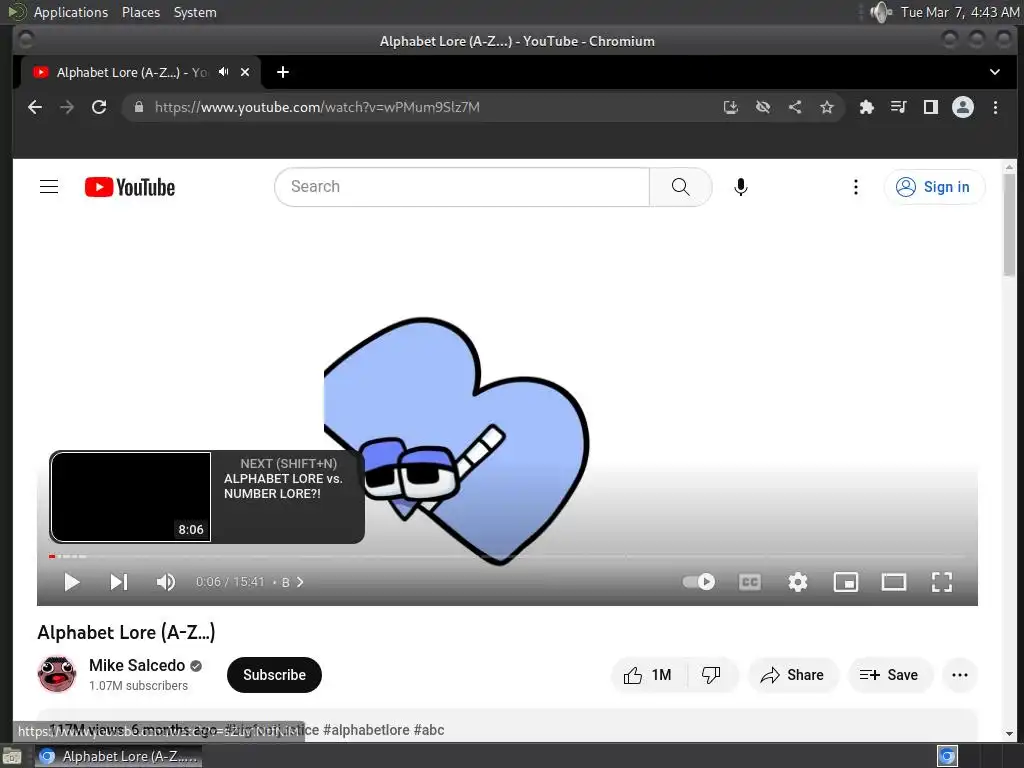
Task: Click Sign in button
Action: click(935, 187)
